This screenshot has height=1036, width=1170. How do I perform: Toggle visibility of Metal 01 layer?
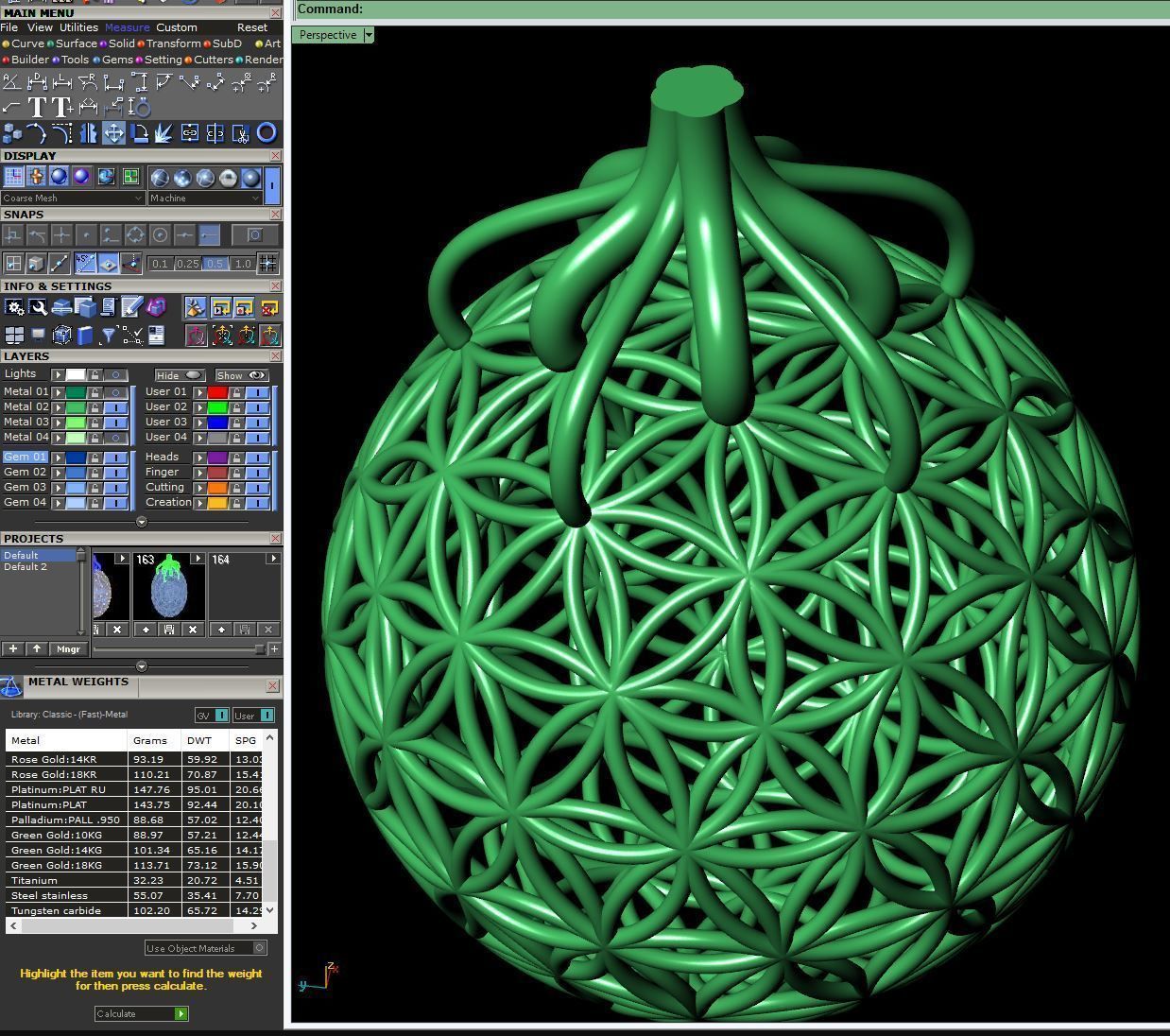coord(115,392)
